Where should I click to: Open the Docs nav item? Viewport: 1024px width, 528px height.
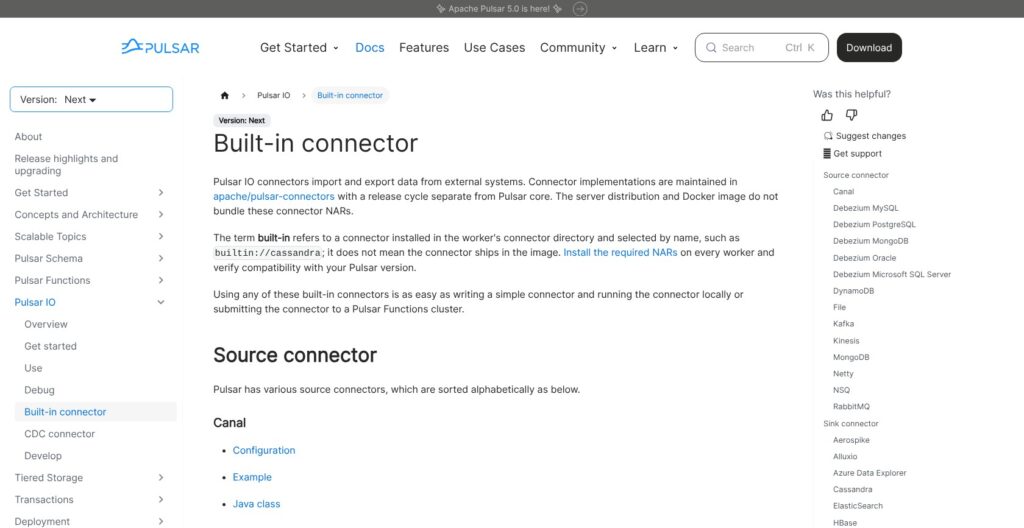pos(370,48)
